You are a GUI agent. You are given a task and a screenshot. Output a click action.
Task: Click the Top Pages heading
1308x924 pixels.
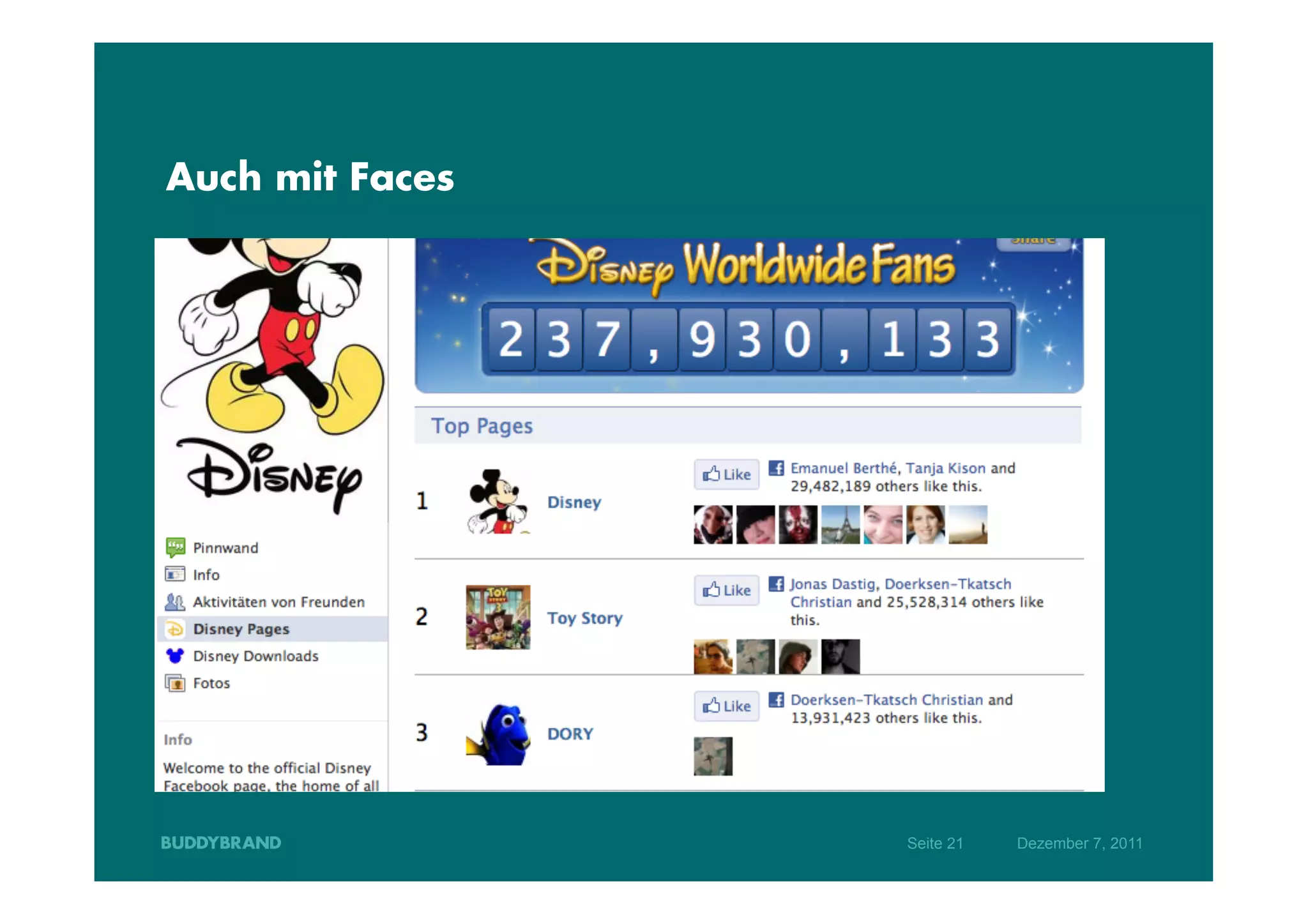tap(482, 426)
